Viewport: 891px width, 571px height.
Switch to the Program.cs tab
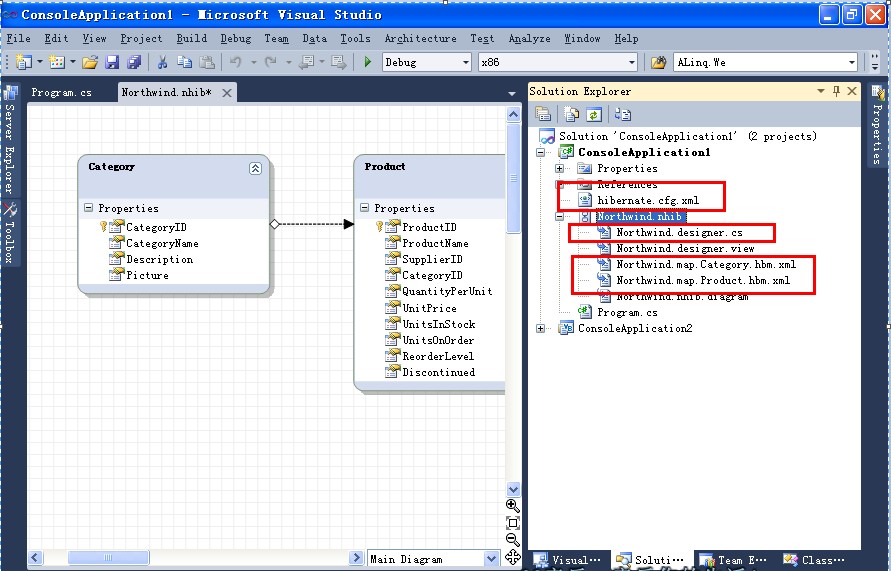(61, 93)
